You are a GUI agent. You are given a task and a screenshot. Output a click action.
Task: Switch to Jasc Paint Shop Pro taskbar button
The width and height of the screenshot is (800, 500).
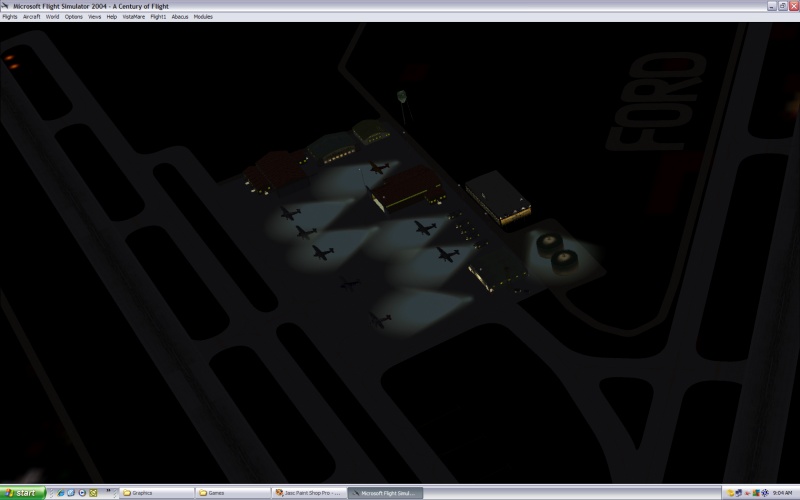[x=309, y=493]
